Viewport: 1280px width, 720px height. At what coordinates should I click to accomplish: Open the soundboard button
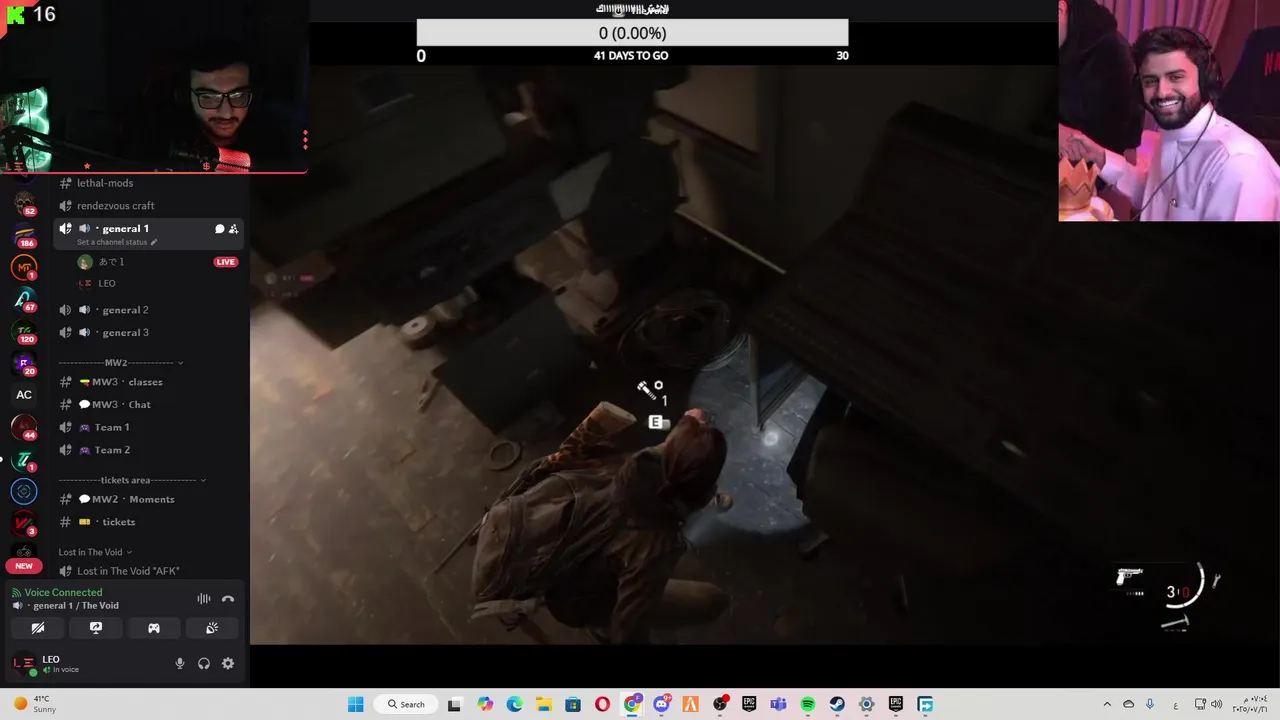tap(212, 628)
